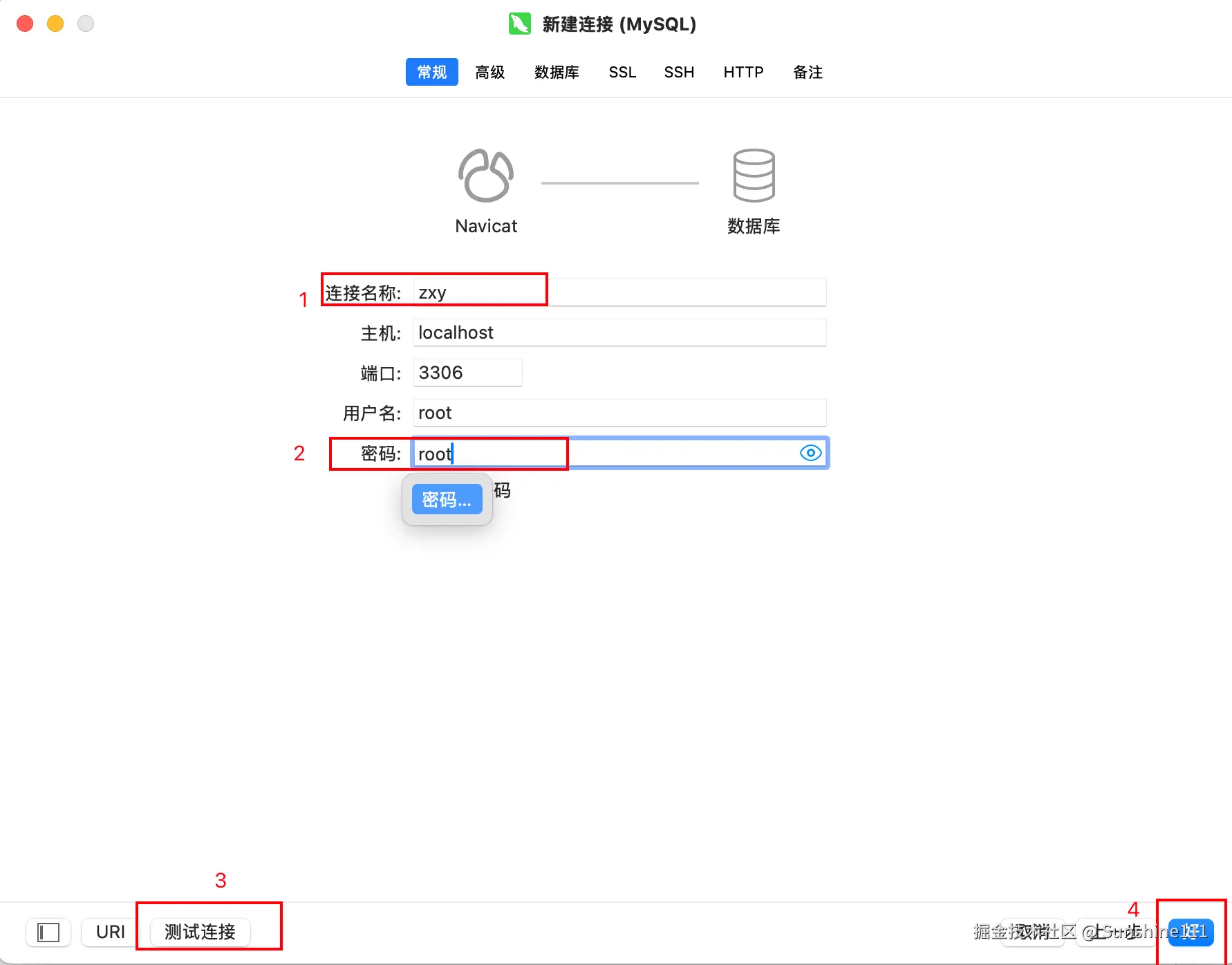1232x965 pixels.
Task: Minimize the window with the yellow button
Action: point(55,24)
